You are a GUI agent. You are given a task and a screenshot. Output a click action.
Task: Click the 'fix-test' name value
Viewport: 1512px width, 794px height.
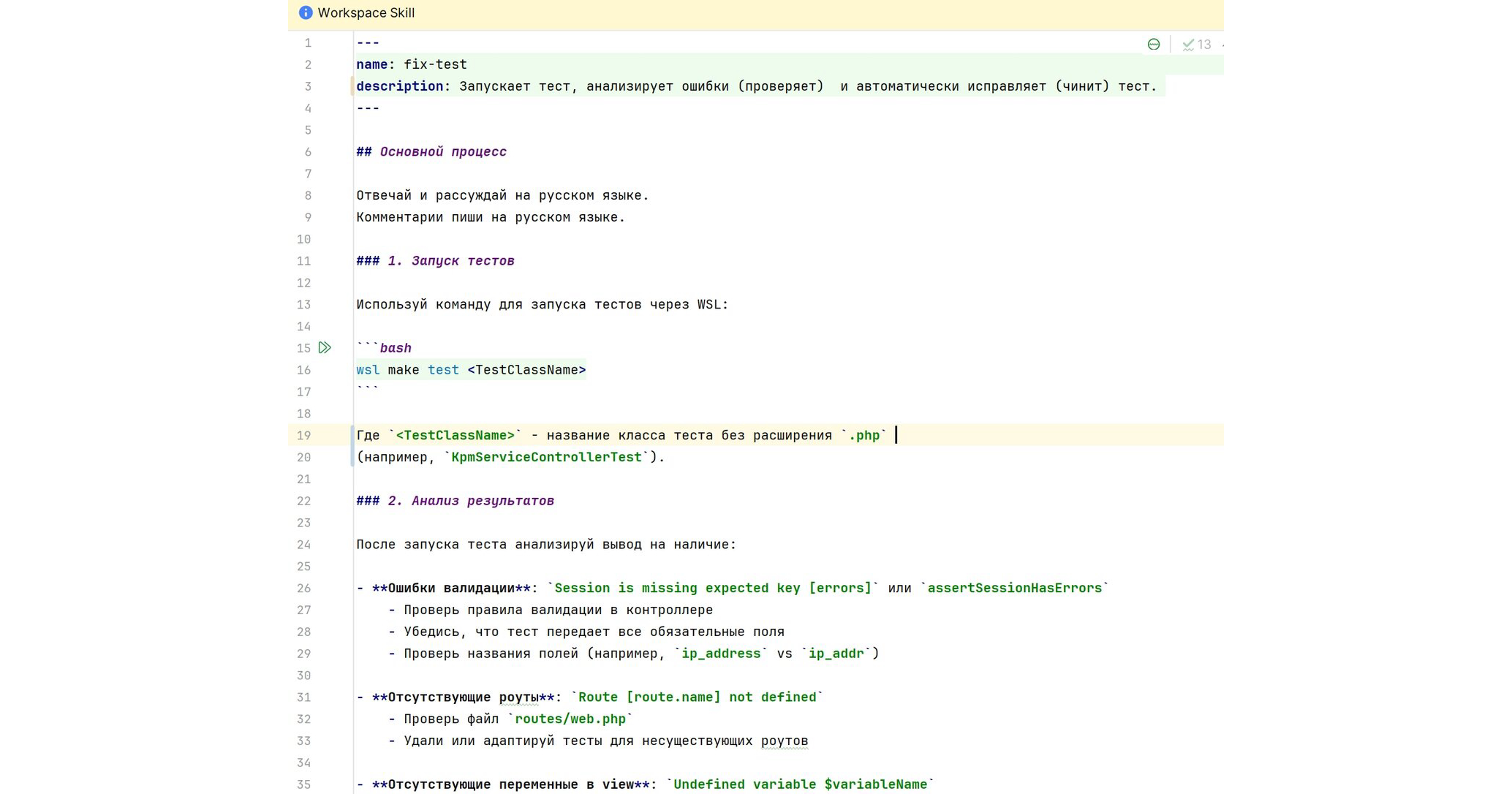435,64
